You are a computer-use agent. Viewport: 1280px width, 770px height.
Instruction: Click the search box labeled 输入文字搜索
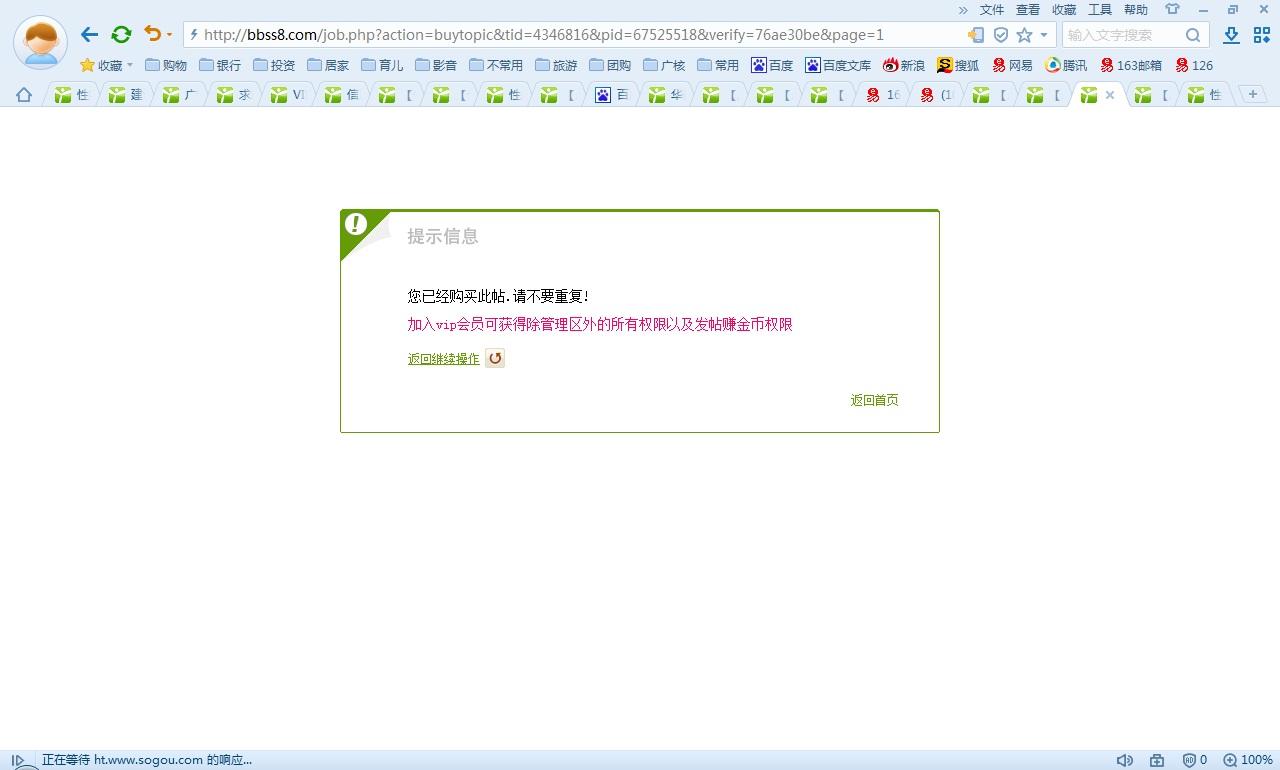(1122, 35)
